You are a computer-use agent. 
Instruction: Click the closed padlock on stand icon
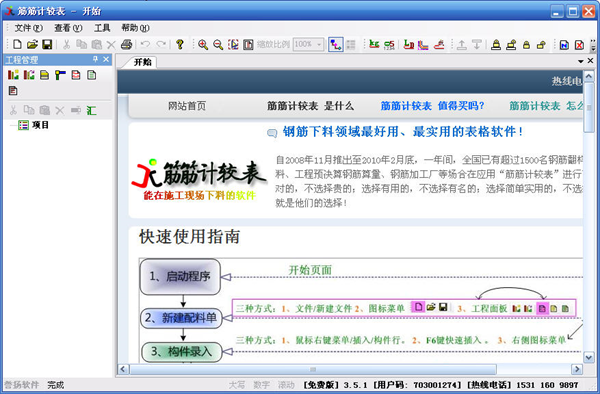click(496, 45)
